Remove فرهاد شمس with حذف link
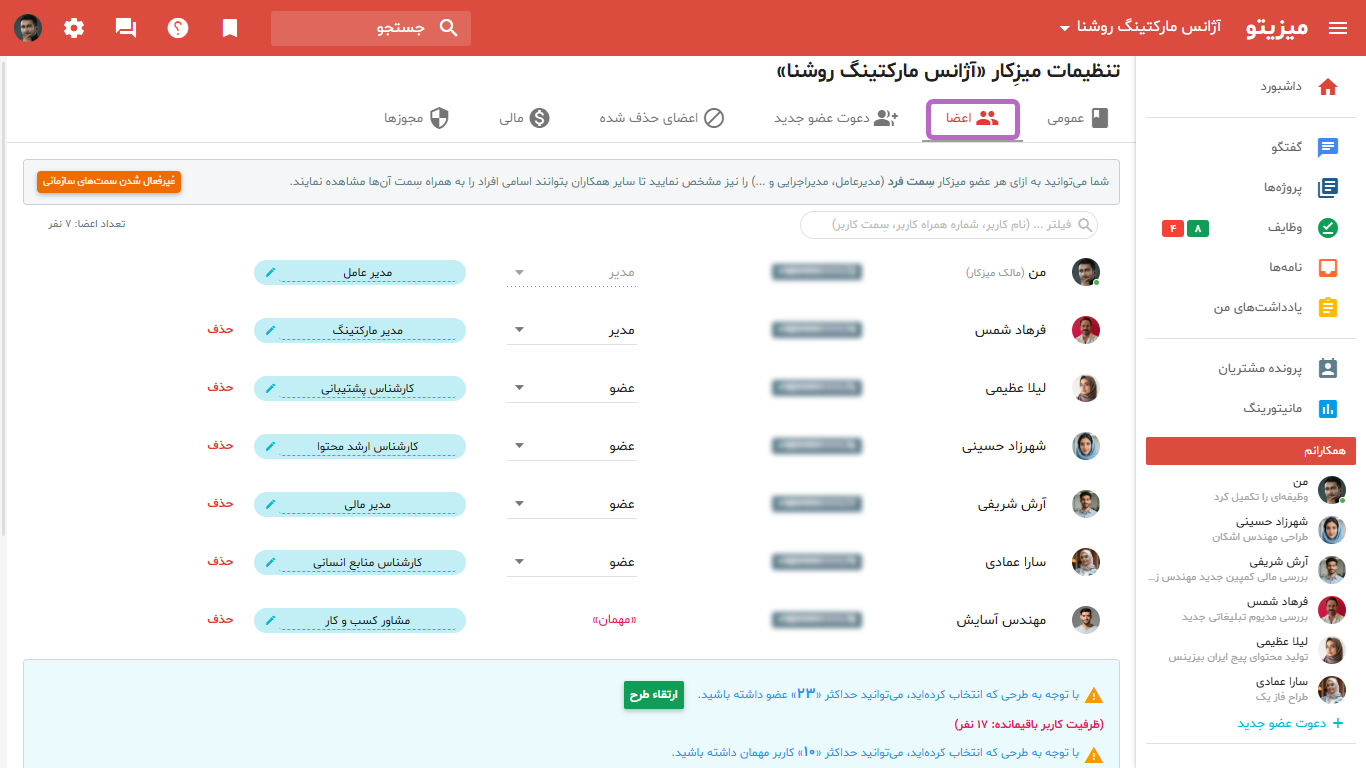Image resolution: width=1366 pixels, height=768 pixels. point(220,329)
